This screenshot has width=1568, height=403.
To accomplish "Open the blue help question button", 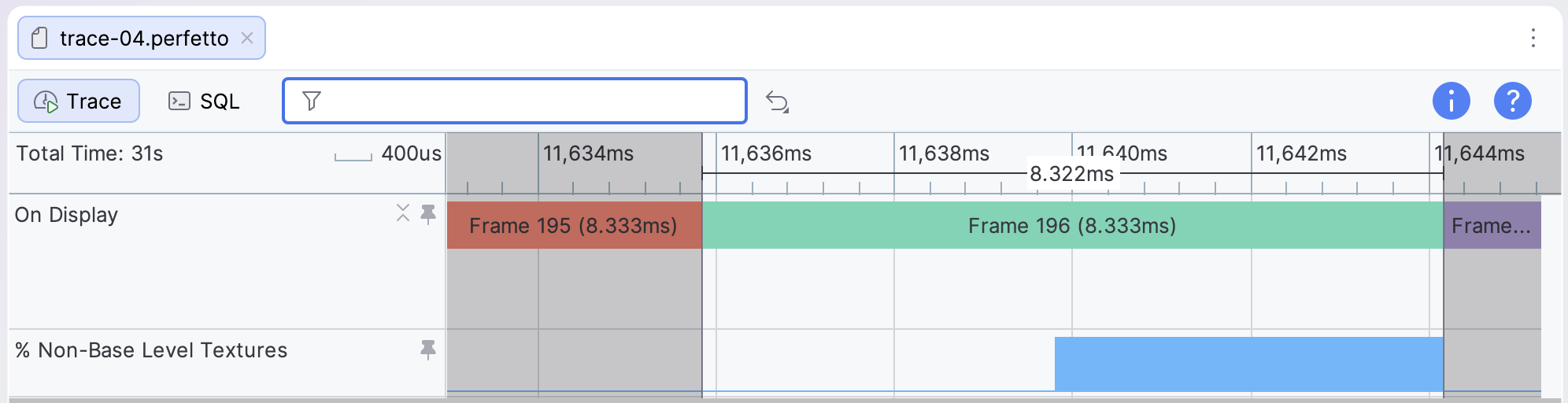I will [x=1512, y=101].
